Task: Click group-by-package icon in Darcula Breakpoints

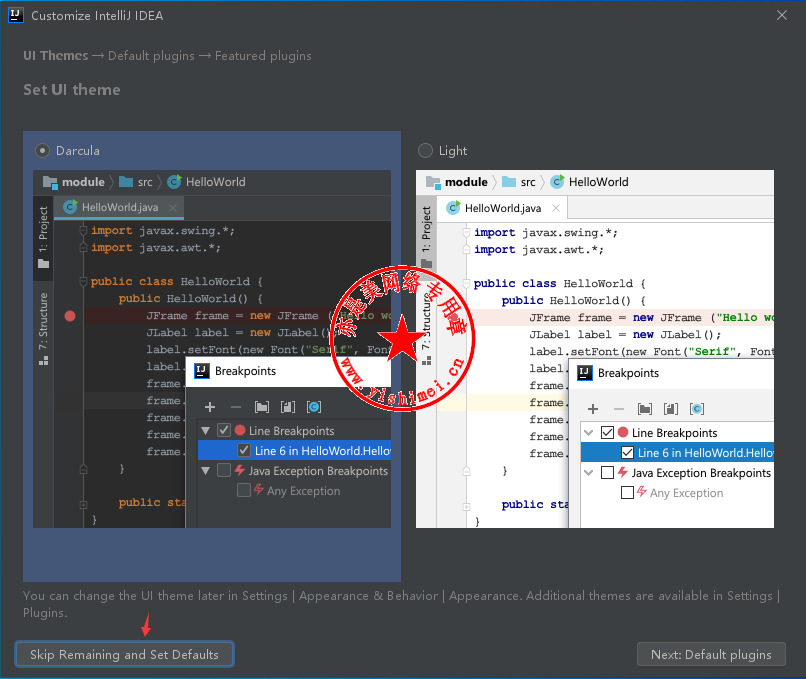Action: (x=262, y=408)
